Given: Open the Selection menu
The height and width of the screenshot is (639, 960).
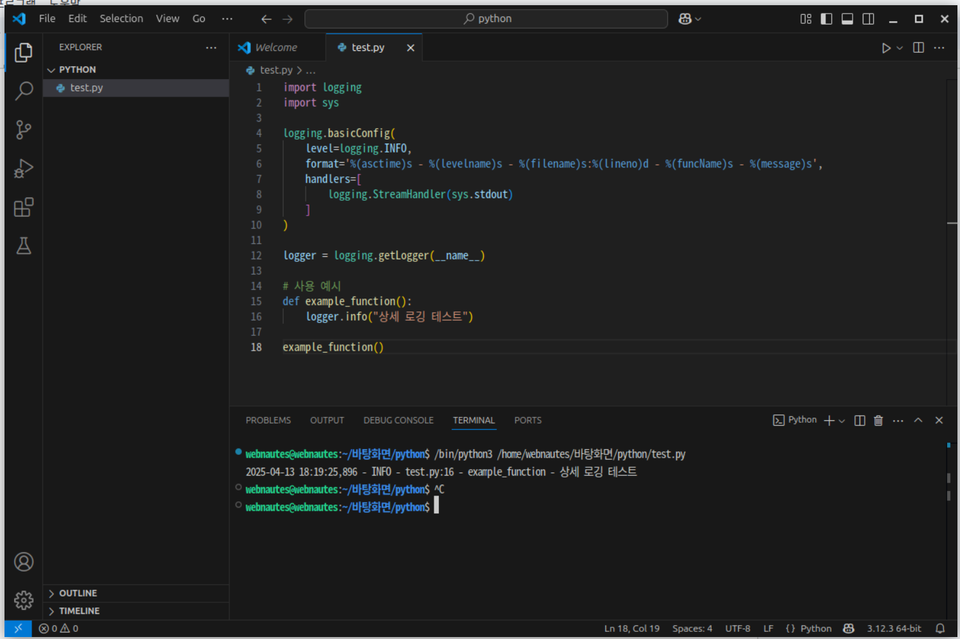Looking at the screenshot, I should tap(121, 18).
